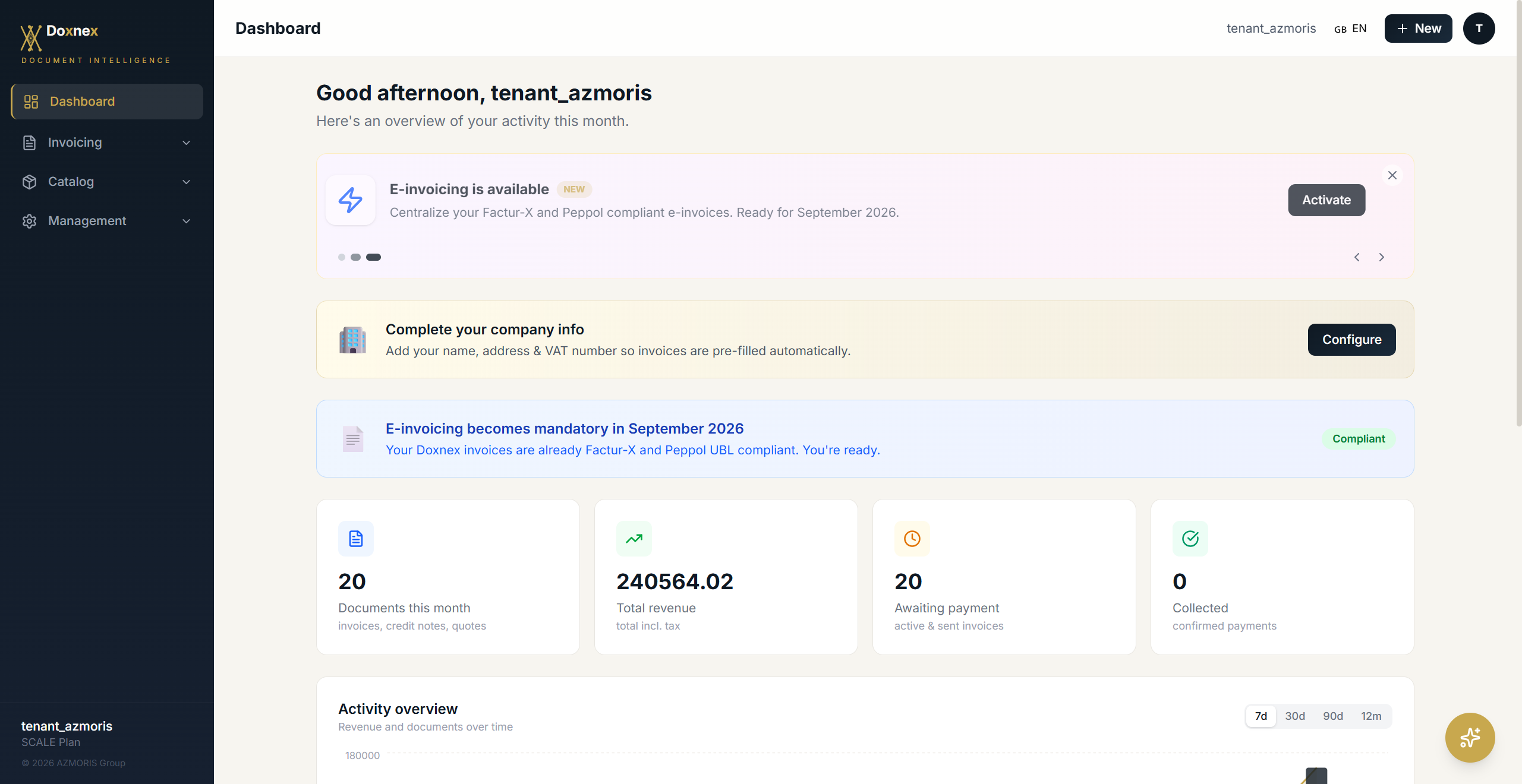Click the 240564.02 revenue value
This screenshot has height=784, width=1522.
[x=675, y=581]
